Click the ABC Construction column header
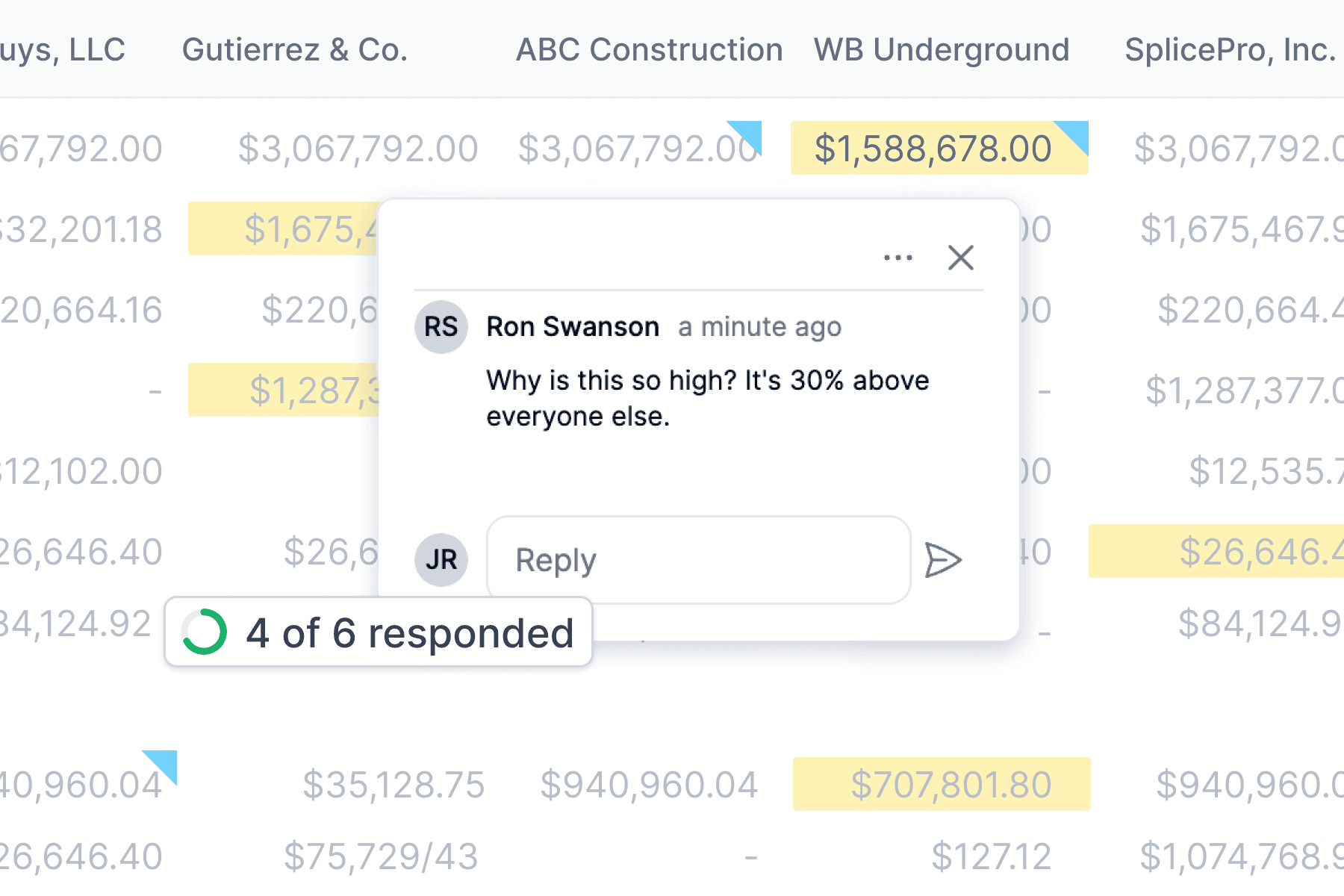 tap(648, 49)
